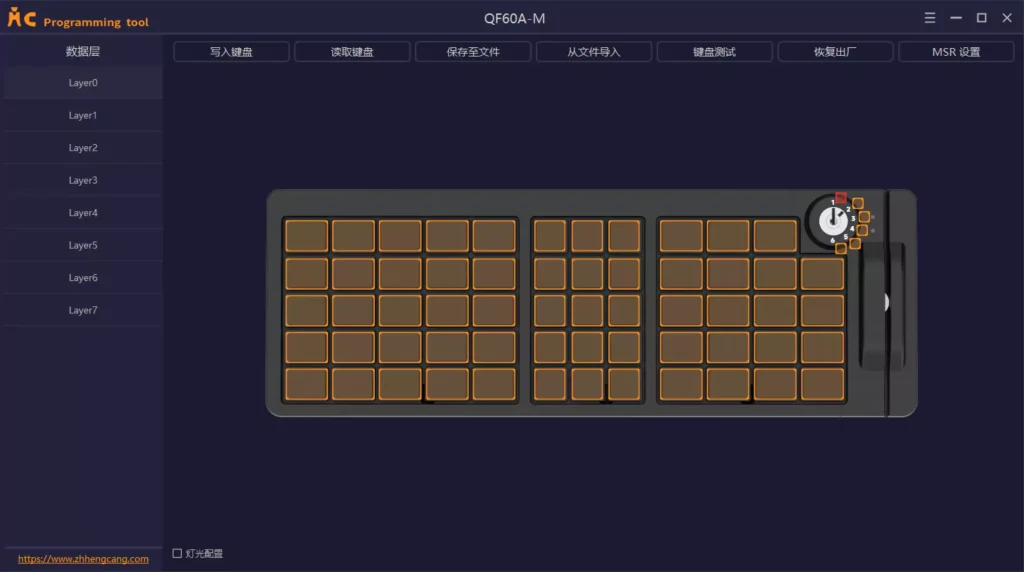Select top-right key of the middle keypad block
The image size is (1024, 572).
[624, 236]
